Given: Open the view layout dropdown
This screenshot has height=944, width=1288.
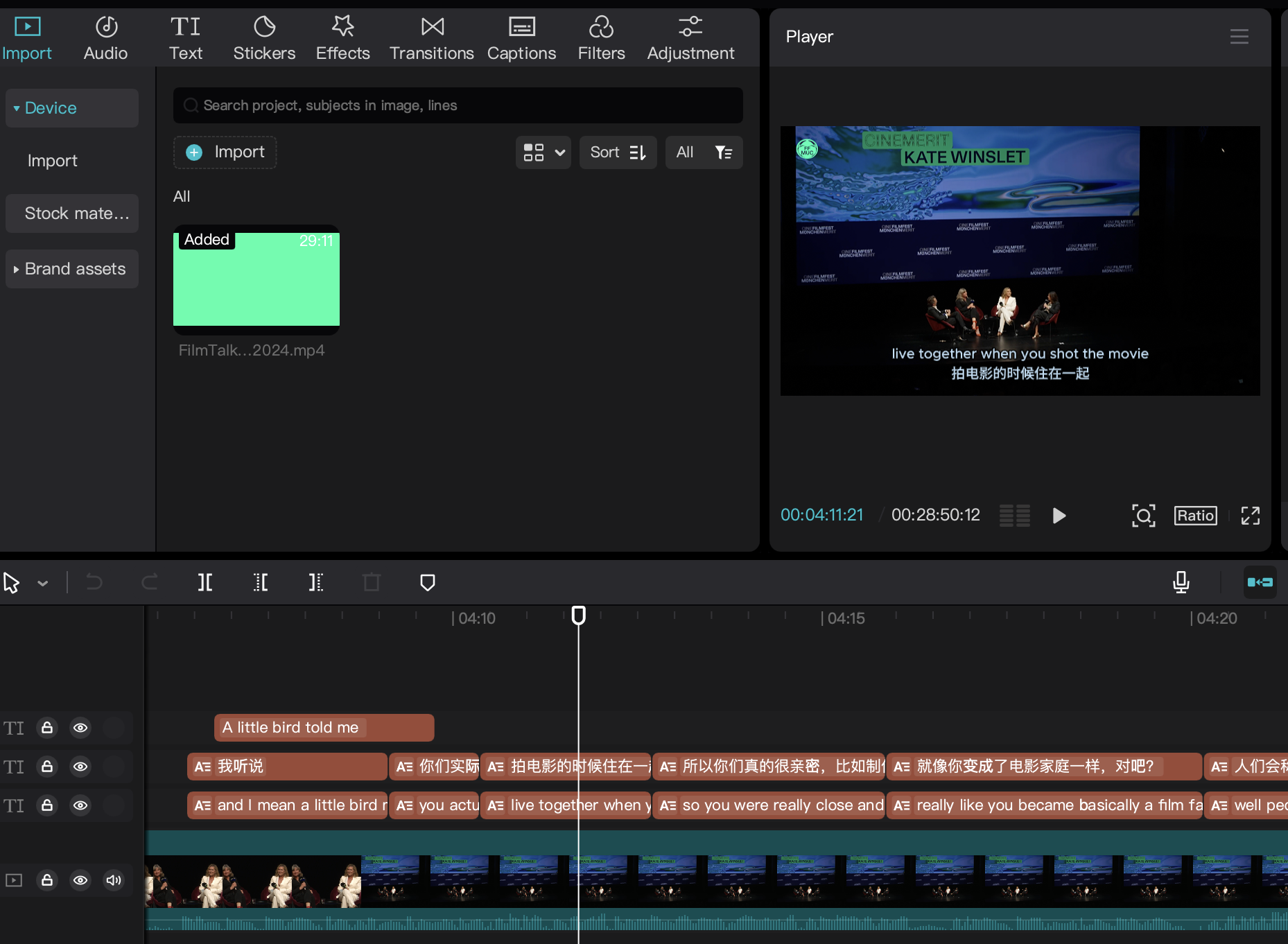Looking at the screenshot, I should pyautogui.click(x=543, y=152).
